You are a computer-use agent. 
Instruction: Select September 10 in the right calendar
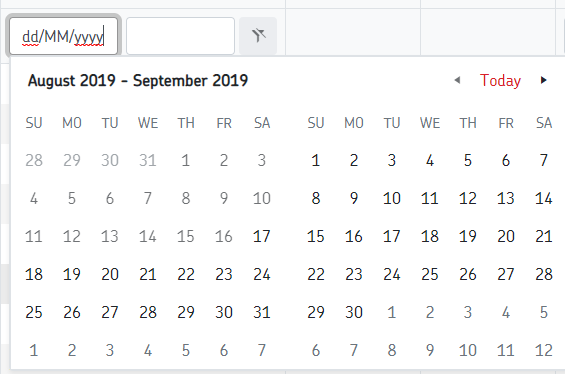point(392,198)
